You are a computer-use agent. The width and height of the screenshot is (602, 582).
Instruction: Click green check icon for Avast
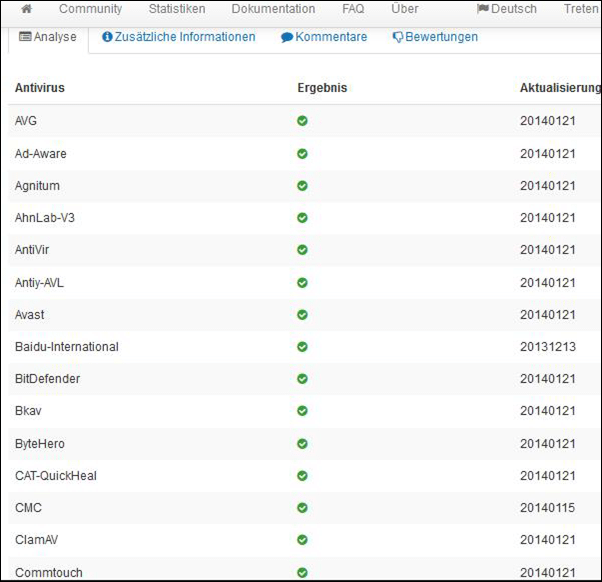302,315
